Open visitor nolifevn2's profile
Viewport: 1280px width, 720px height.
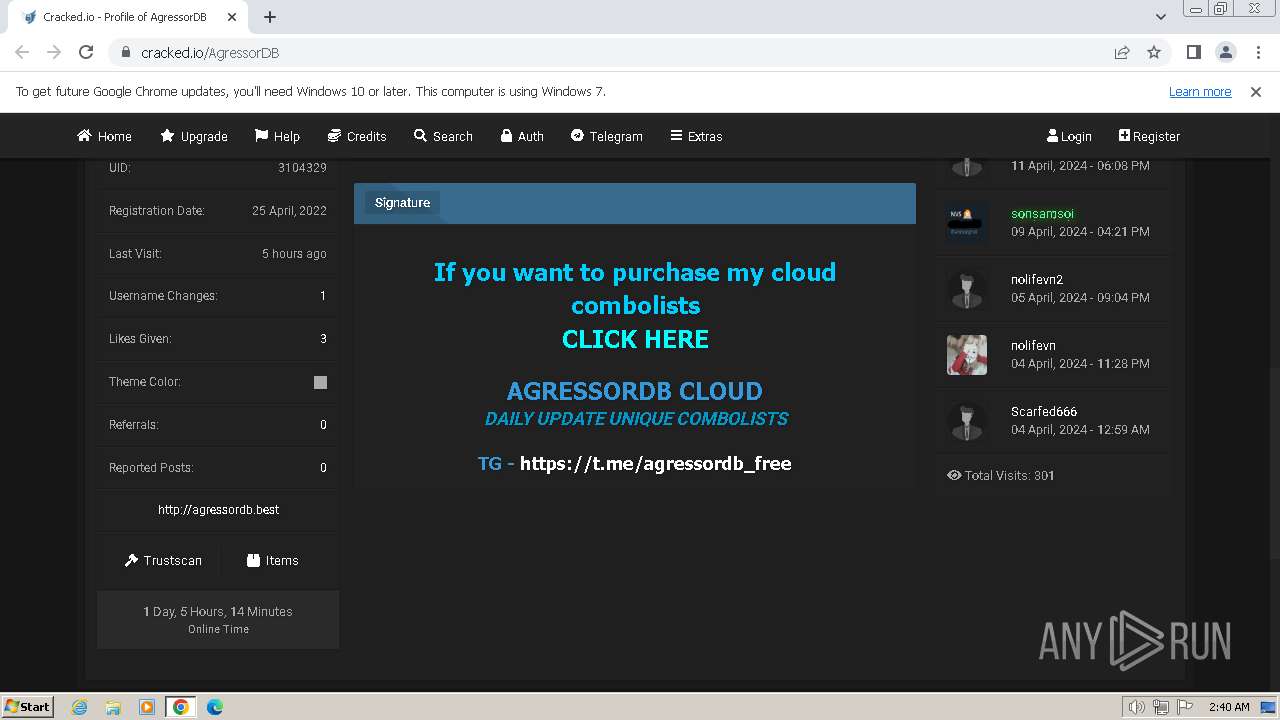(1037, 280)
